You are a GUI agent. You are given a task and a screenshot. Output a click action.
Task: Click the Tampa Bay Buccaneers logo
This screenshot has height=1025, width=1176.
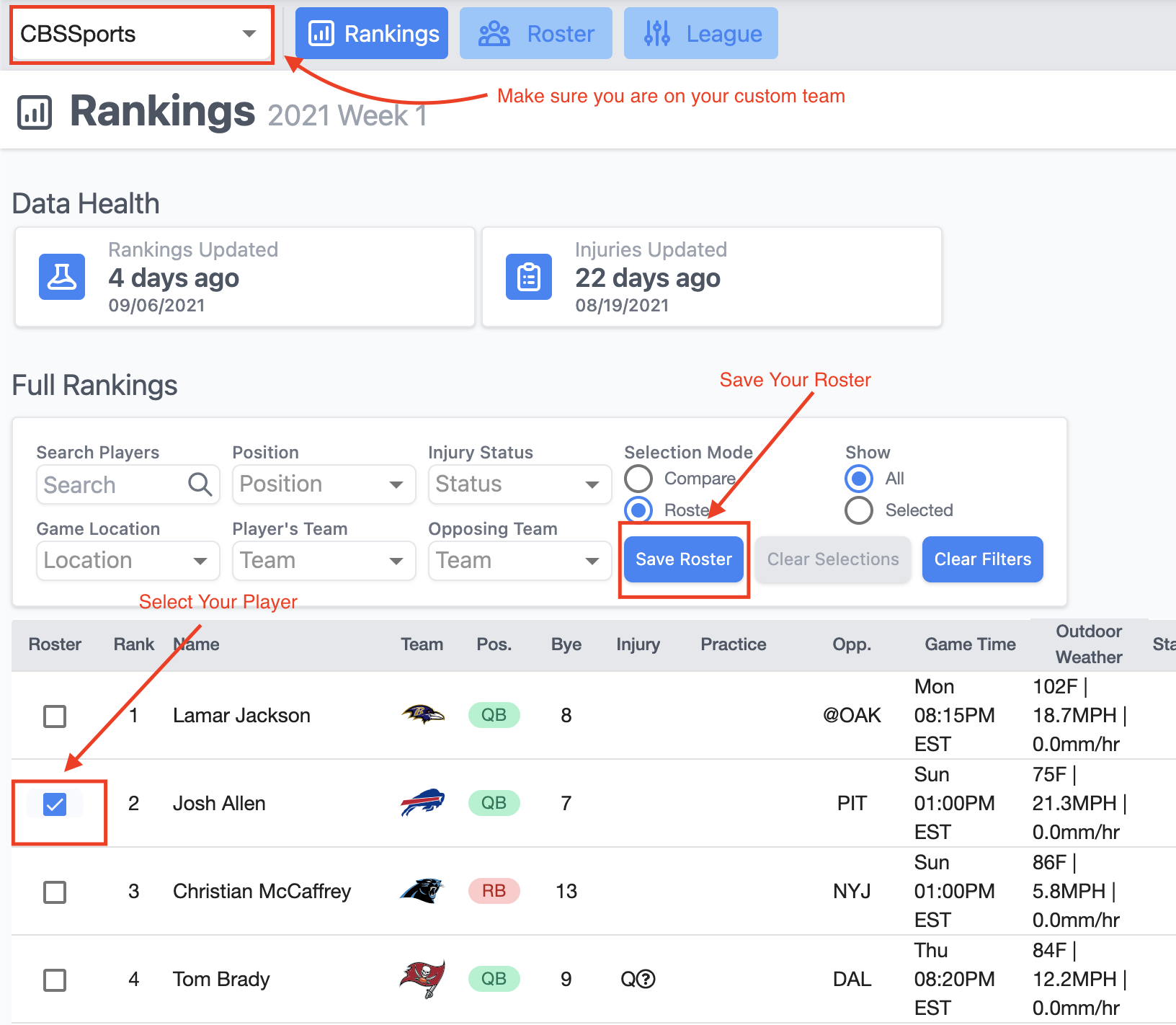(422, 979)
